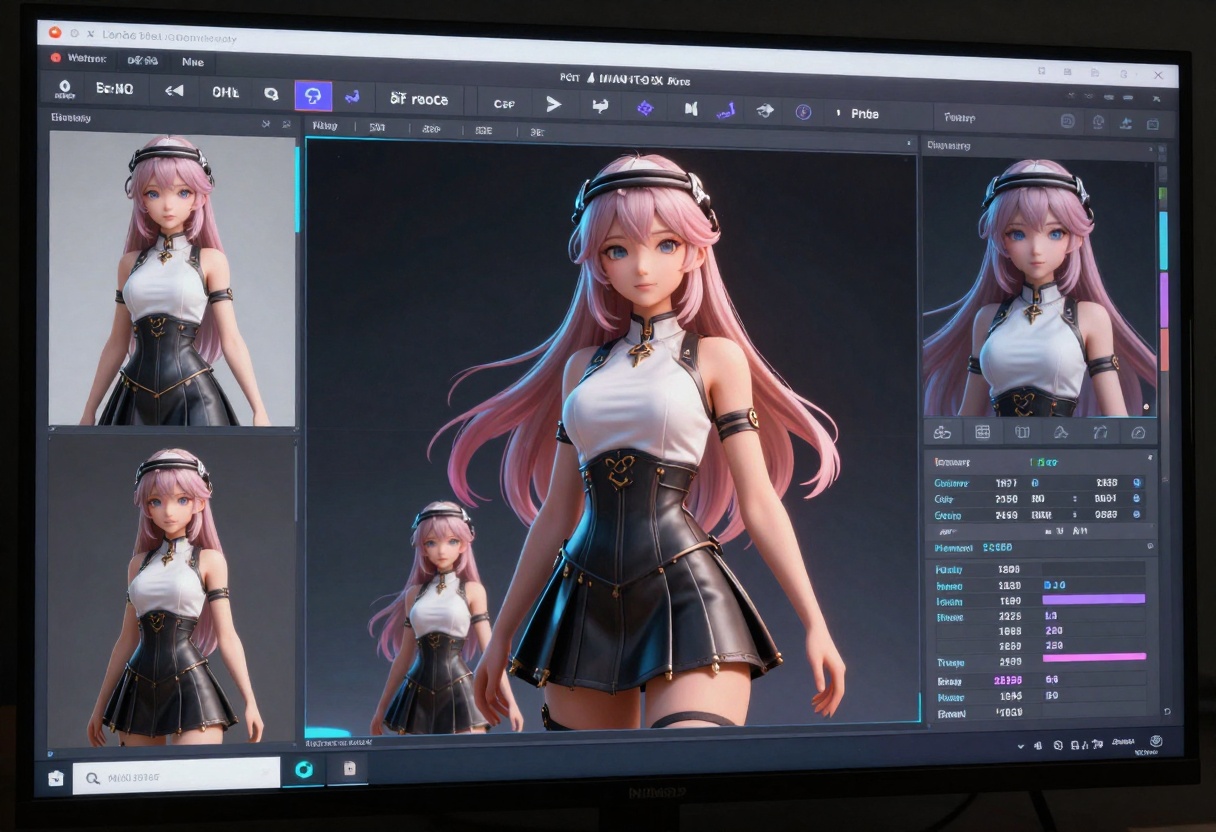Click the magenta value in the properties list
This screenshot has height=832, width=1216.
(1008, 680)
